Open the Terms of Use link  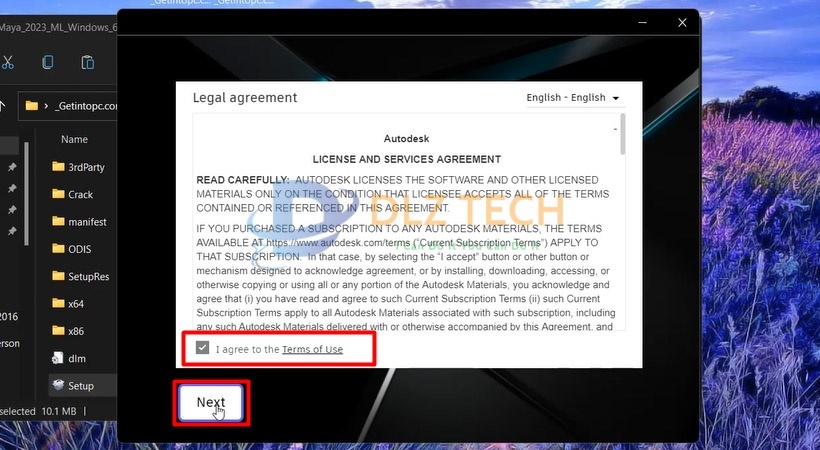312,350
